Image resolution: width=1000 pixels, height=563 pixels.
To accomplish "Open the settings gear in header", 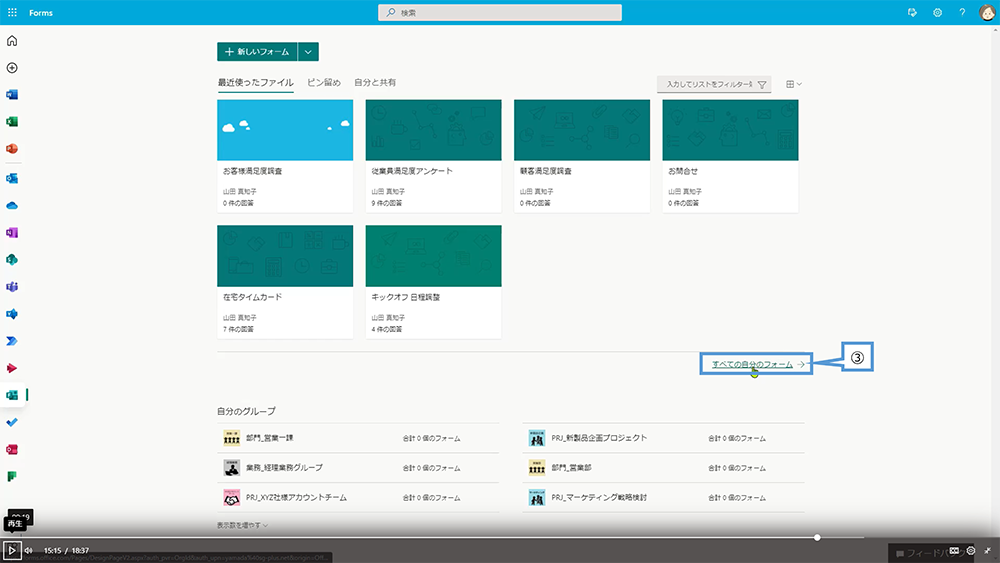I will tap(937, 12).
